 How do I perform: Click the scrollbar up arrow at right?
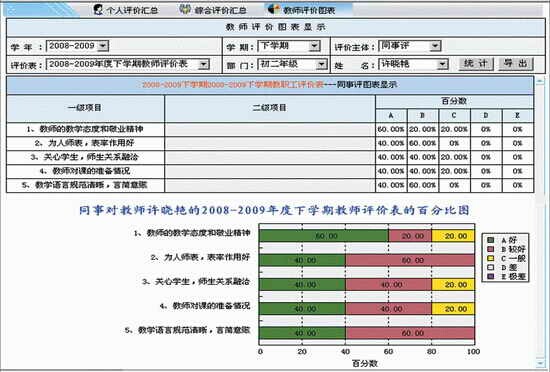(x=540, y=81)
